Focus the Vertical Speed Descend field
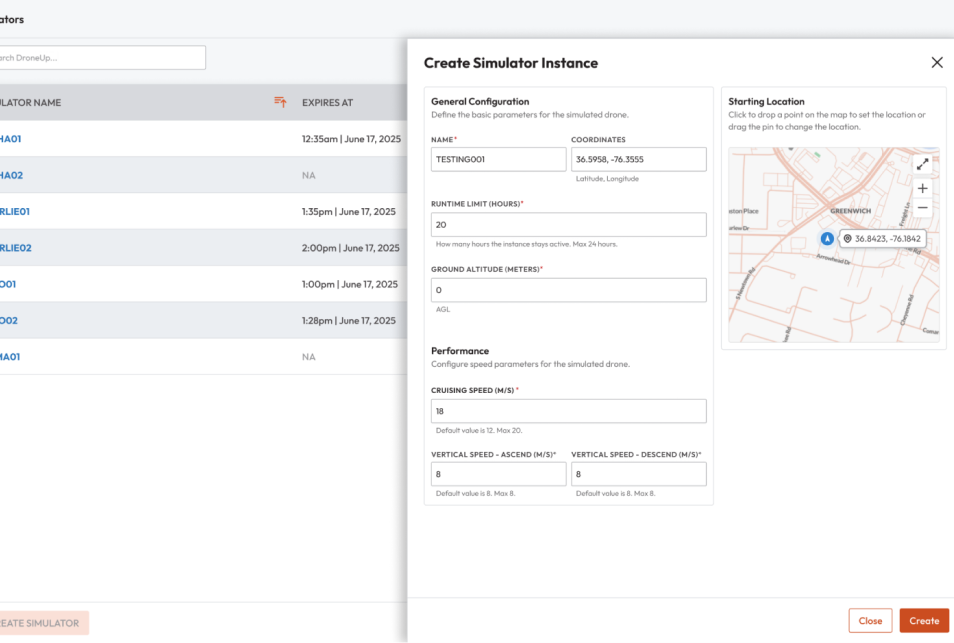Viewport: 954px width, 643px height. tap(638, 474)
